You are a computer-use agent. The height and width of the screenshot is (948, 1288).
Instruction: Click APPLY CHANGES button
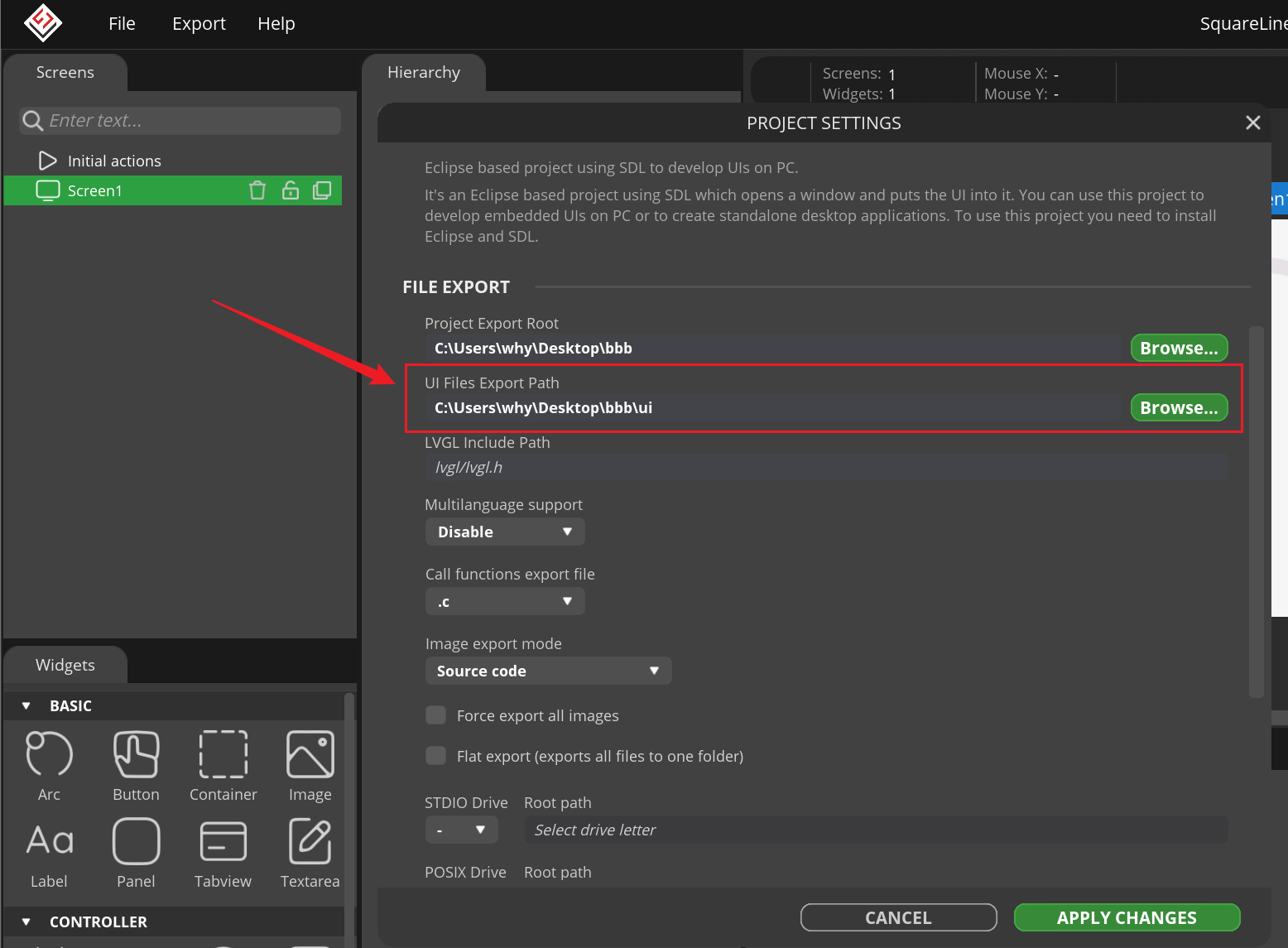(1127, 917)
